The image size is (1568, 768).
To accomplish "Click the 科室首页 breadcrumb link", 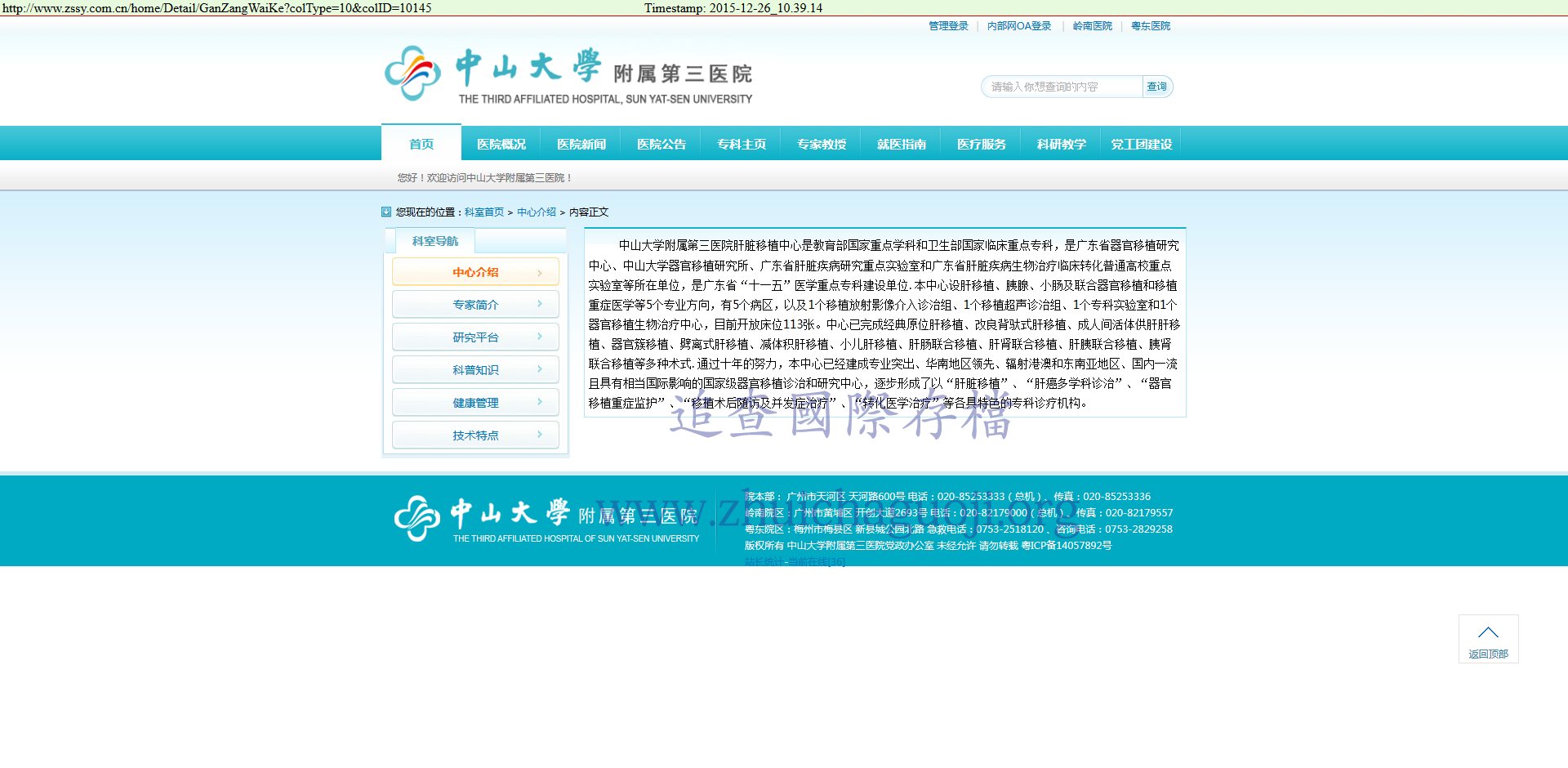I will tap(484, 212).
